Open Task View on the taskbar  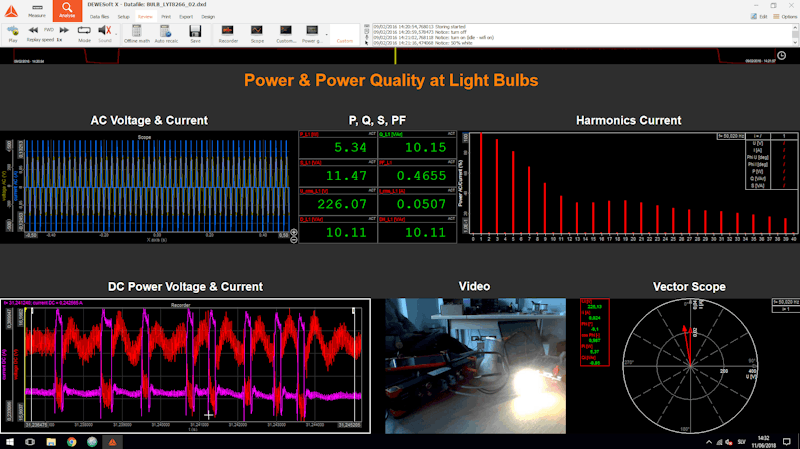point(30,442)
